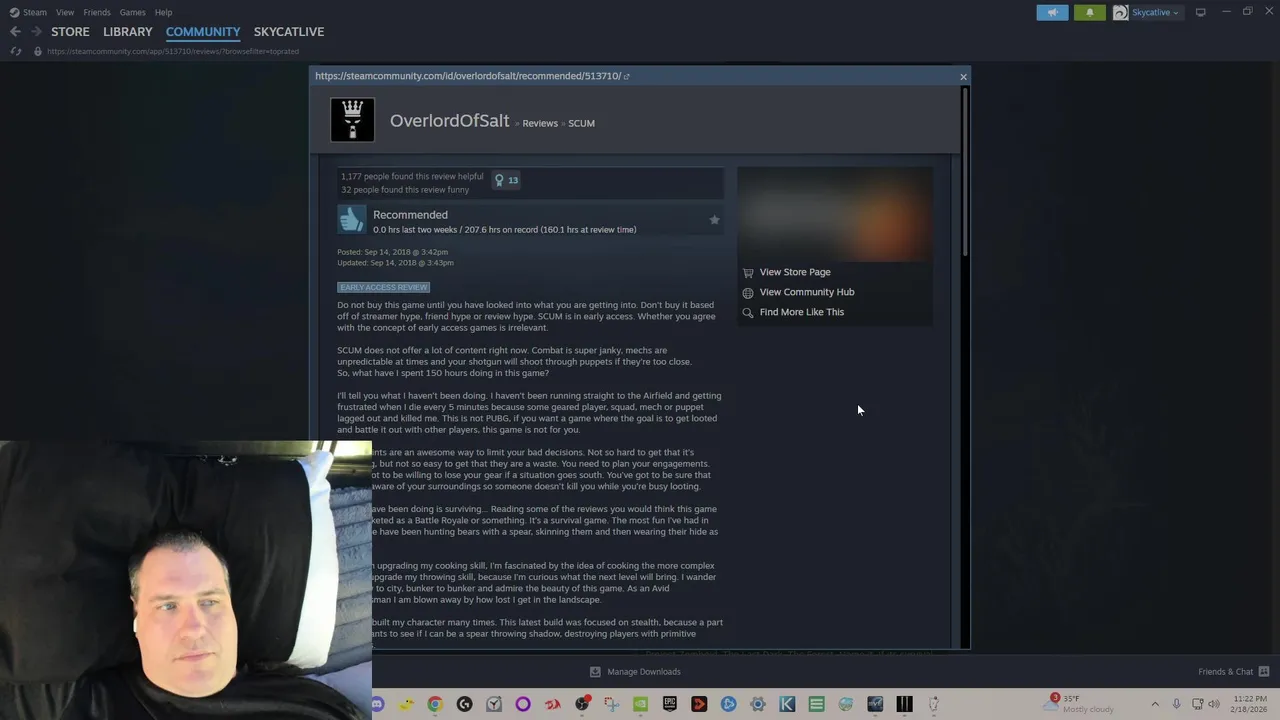This screenshot has height=720, width=1280.
Task: Open Google Chrome from the taskbar
Action: point(435,705)
